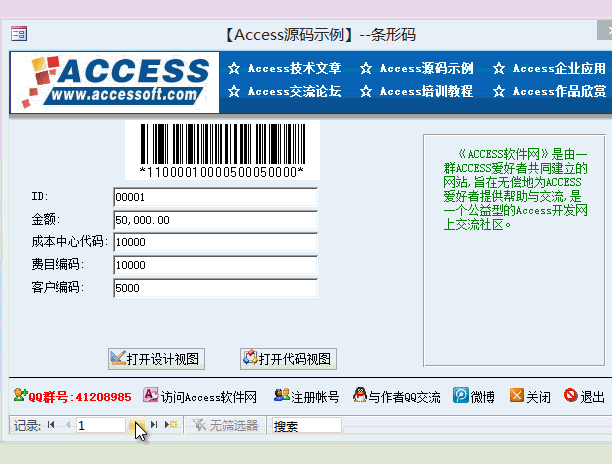Screen dimensions: 612x464
Task: Open the Access培训教程 link
Action: pyautogui.click(x=426, y=91)
